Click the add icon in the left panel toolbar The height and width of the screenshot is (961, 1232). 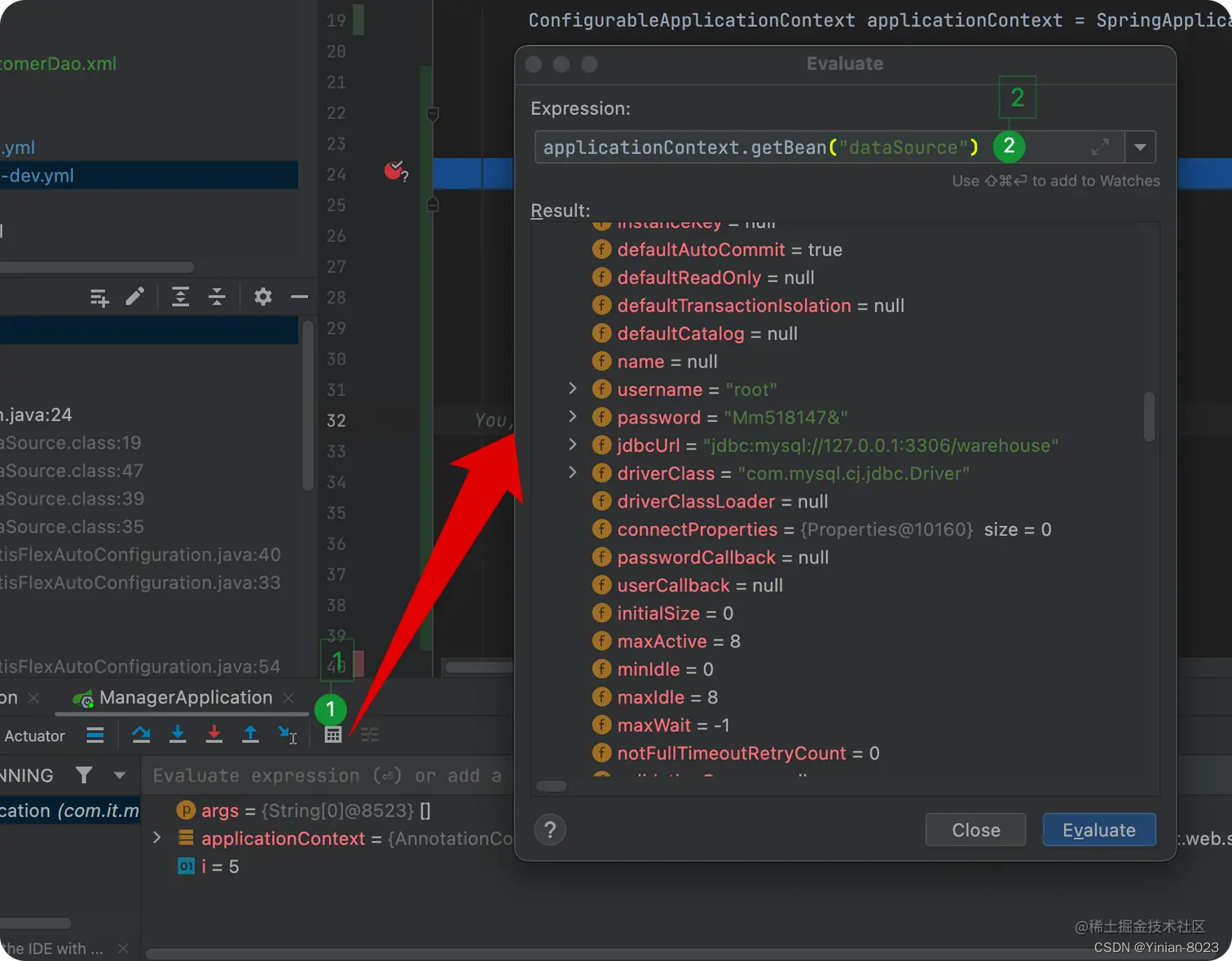pyautogui.click(x=99, y=297)
